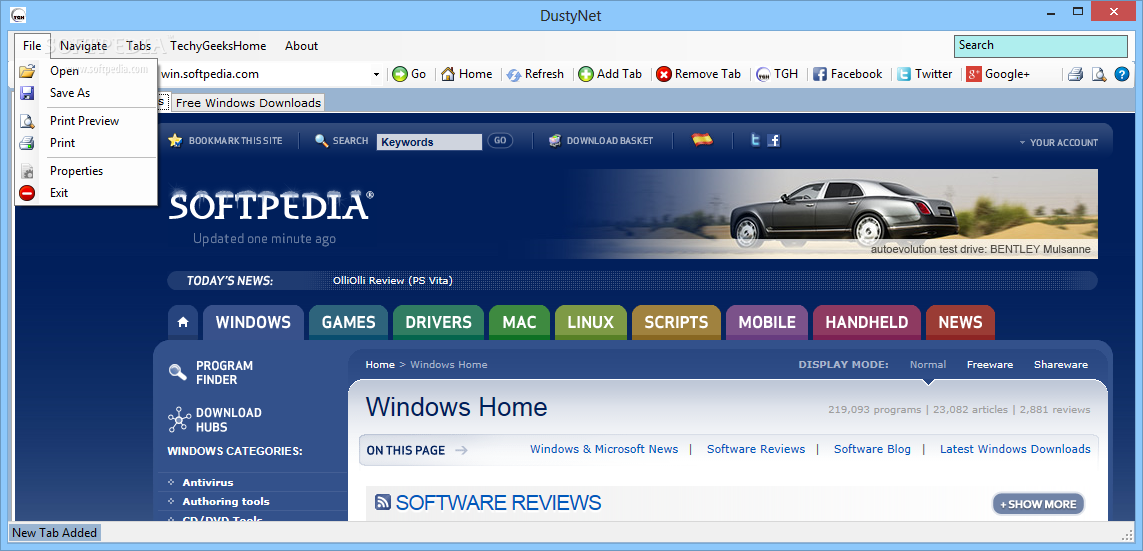The width and height of the screenshot is (1143, 551).
Task: Open the DRIVERS tab on Softpedia
Action: (x=438, y=322)
